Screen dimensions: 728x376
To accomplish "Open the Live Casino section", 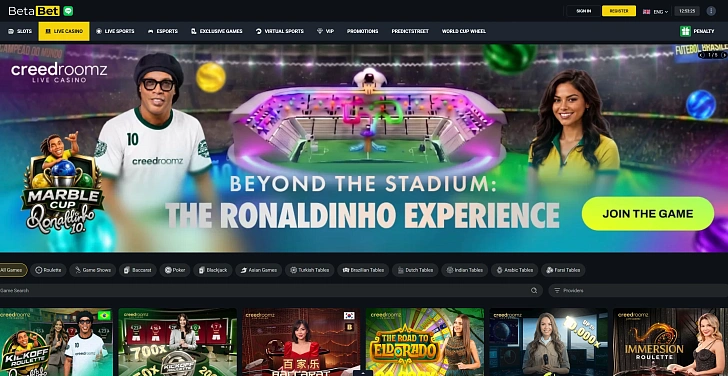I will (x=64, y=31).
